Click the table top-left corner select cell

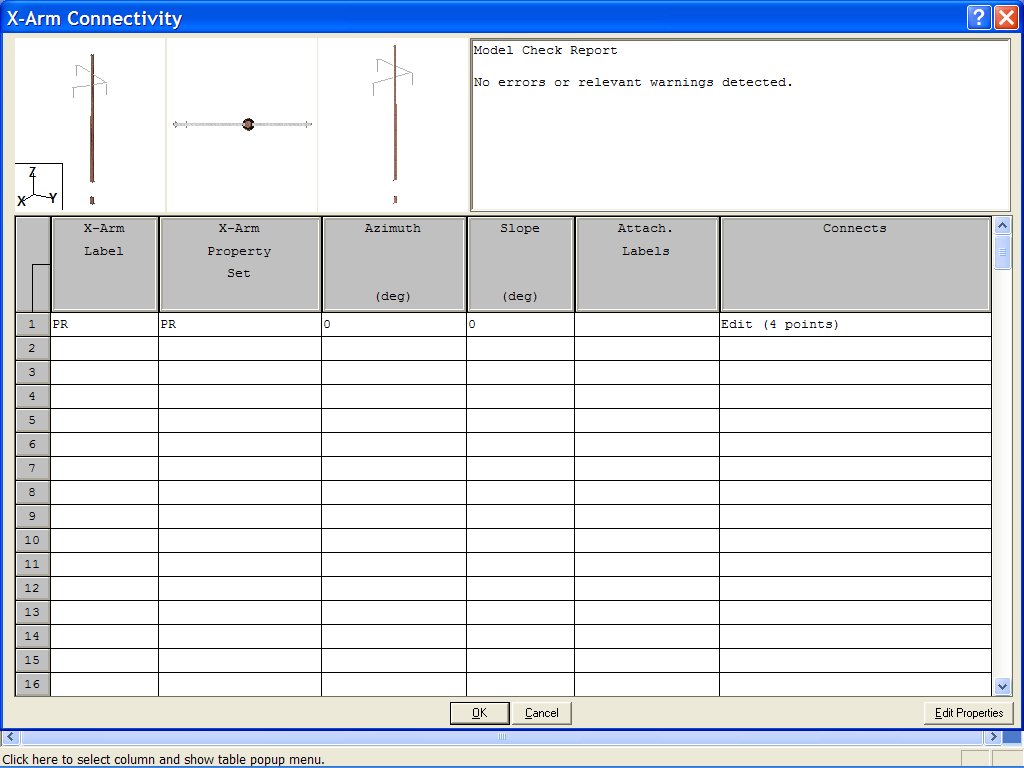pos(33,264)
